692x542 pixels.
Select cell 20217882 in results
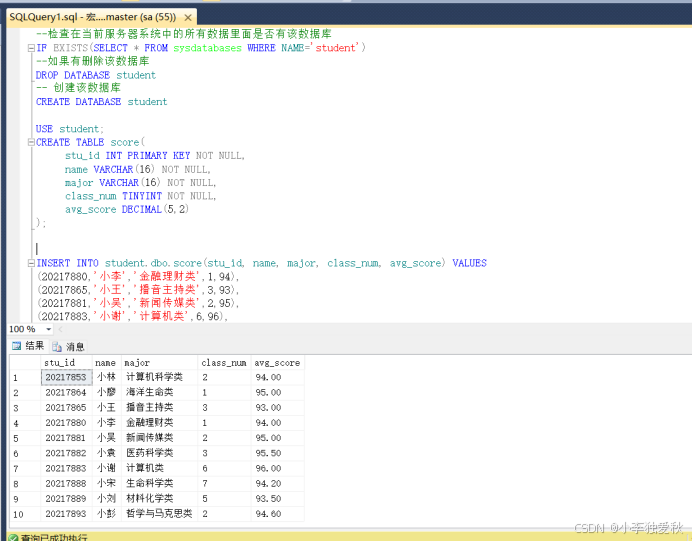coord(66,453)
